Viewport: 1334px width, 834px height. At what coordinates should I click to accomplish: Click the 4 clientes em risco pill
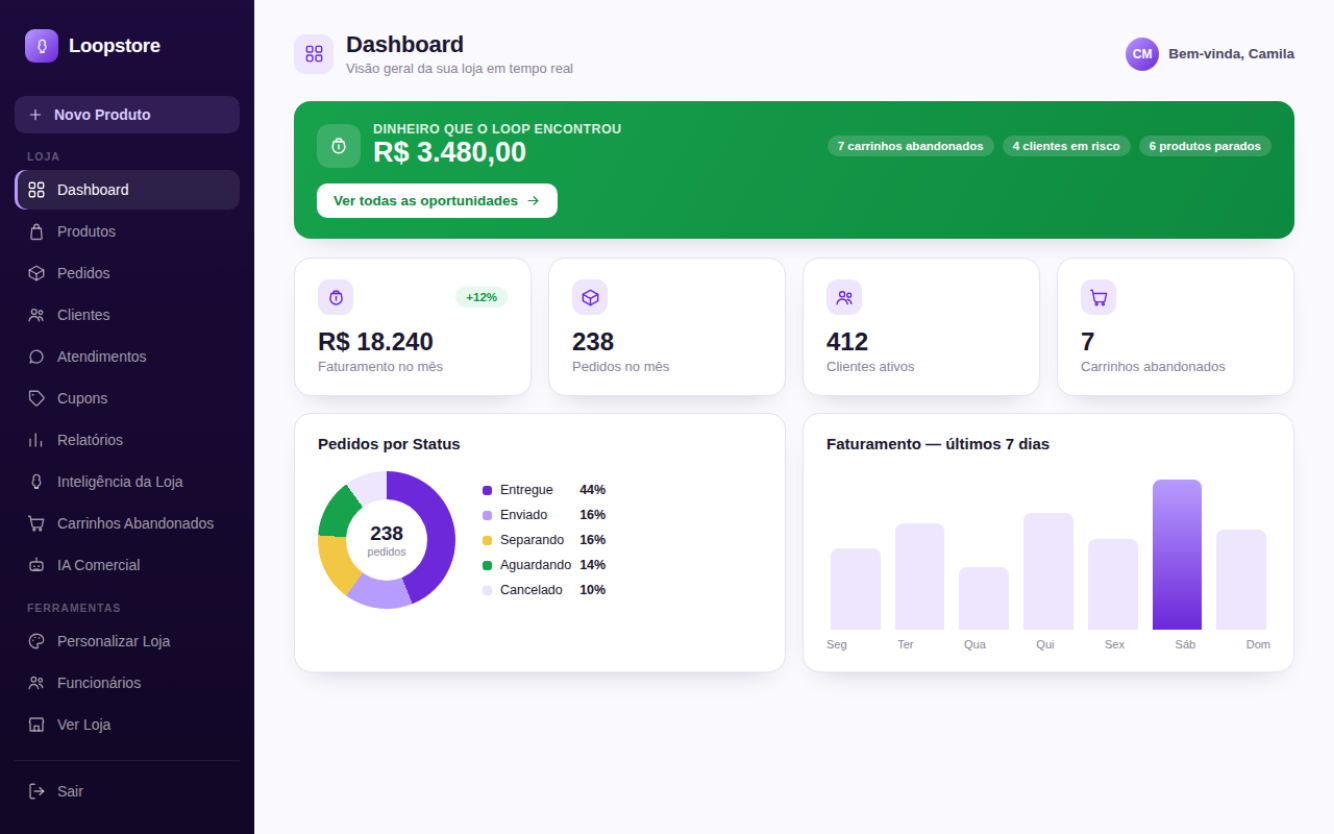[1066, 146]
